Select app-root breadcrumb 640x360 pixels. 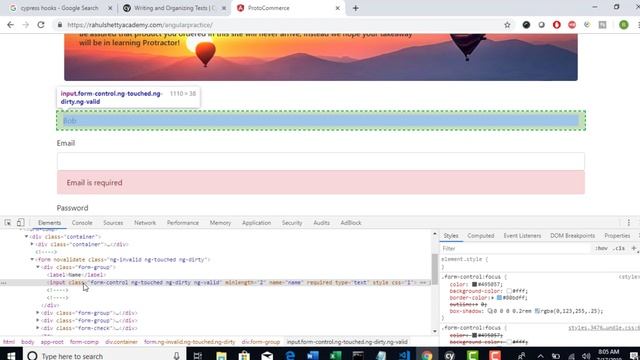[52, 342]
